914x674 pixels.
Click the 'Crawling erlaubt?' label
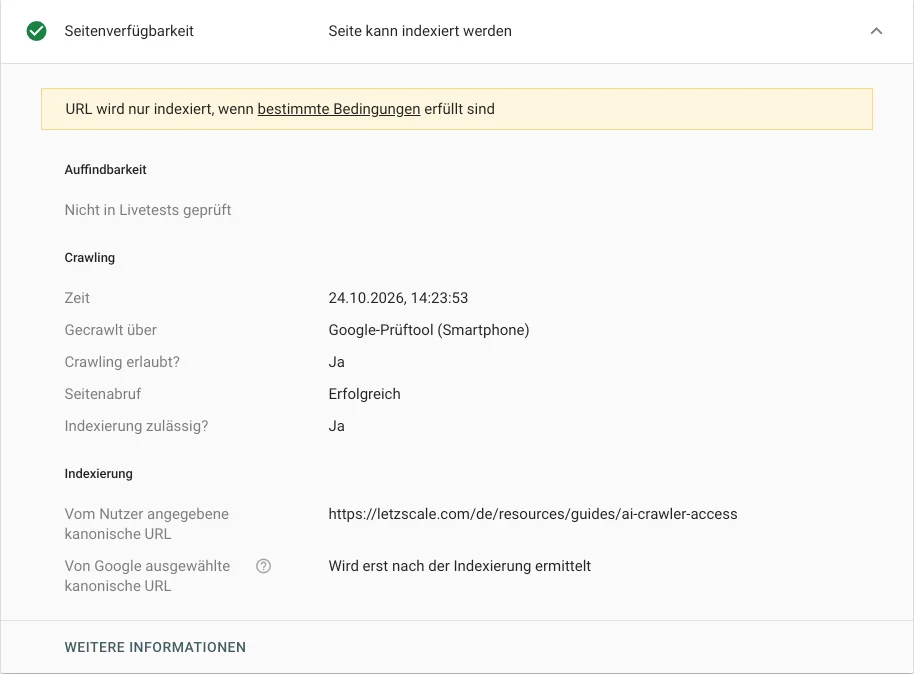pyautogui.click(x=122, y=362)
